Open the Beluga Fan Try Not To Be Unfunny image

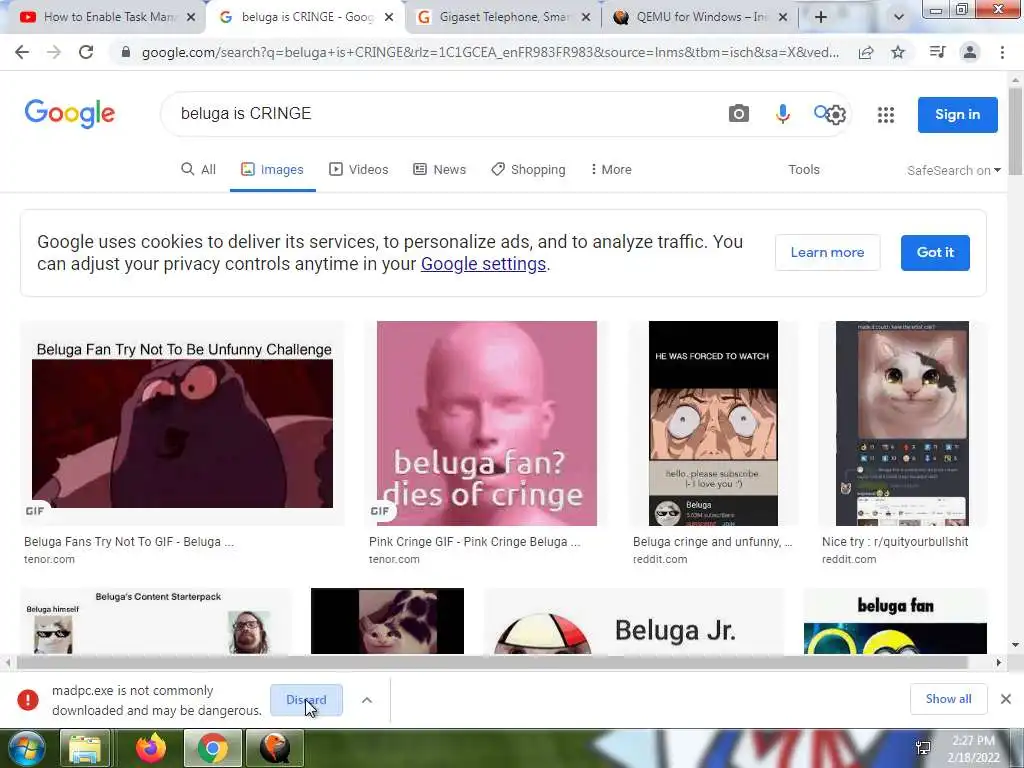click(182, 424)
